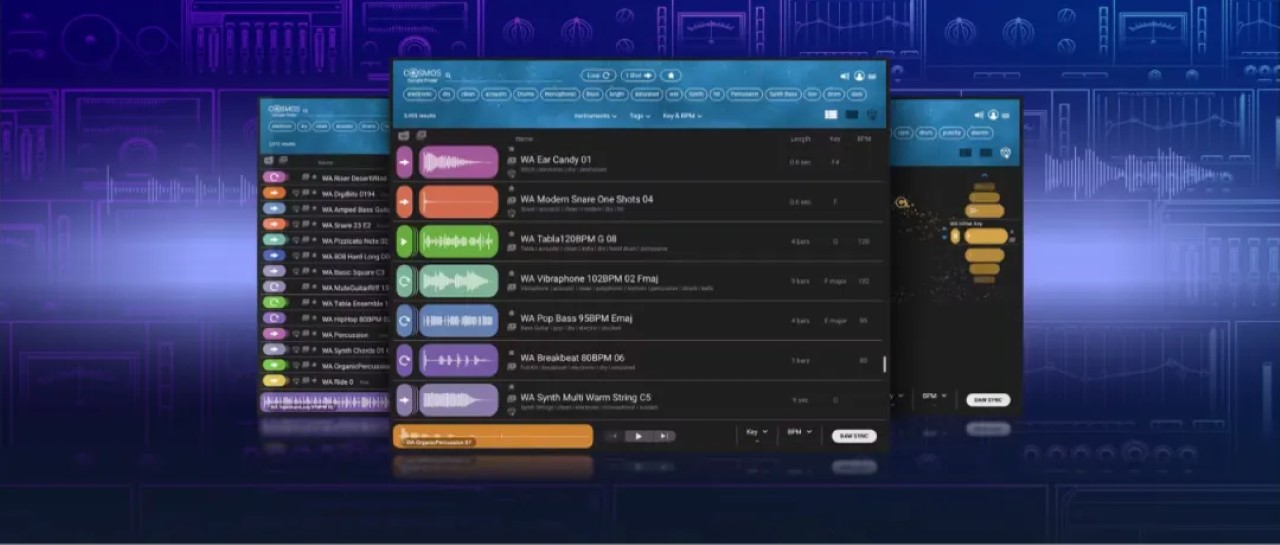Image resolution: width=1280 pixels, height=545 pixels.
Task: Click DAW SYNC button in right background window
Action: coord(988,400)
